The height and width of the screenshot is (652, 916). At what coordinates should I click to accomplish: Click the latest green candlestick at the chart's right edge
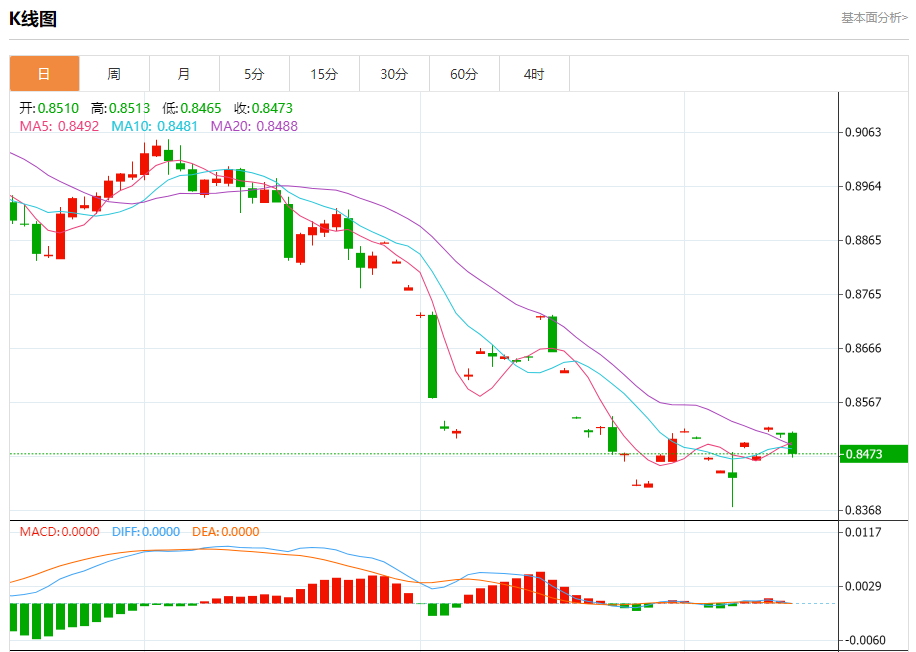click(x=792, y=443)
